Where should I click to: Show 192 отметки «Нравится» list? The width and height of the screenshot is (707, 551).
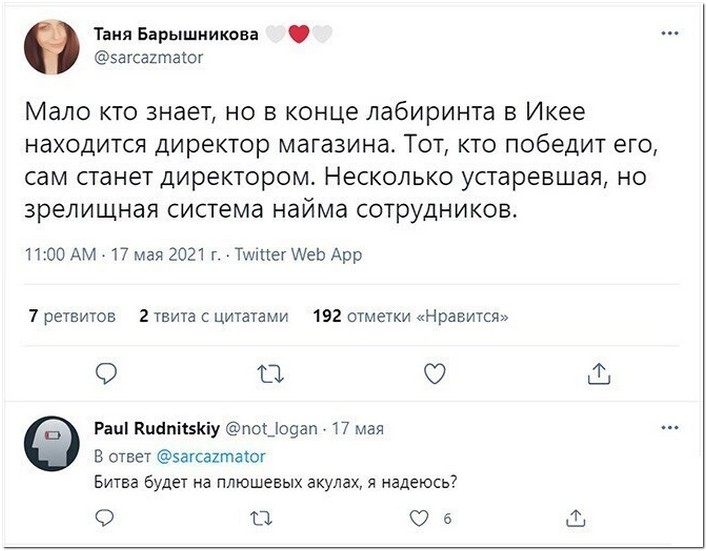click(x=411, y=316)
